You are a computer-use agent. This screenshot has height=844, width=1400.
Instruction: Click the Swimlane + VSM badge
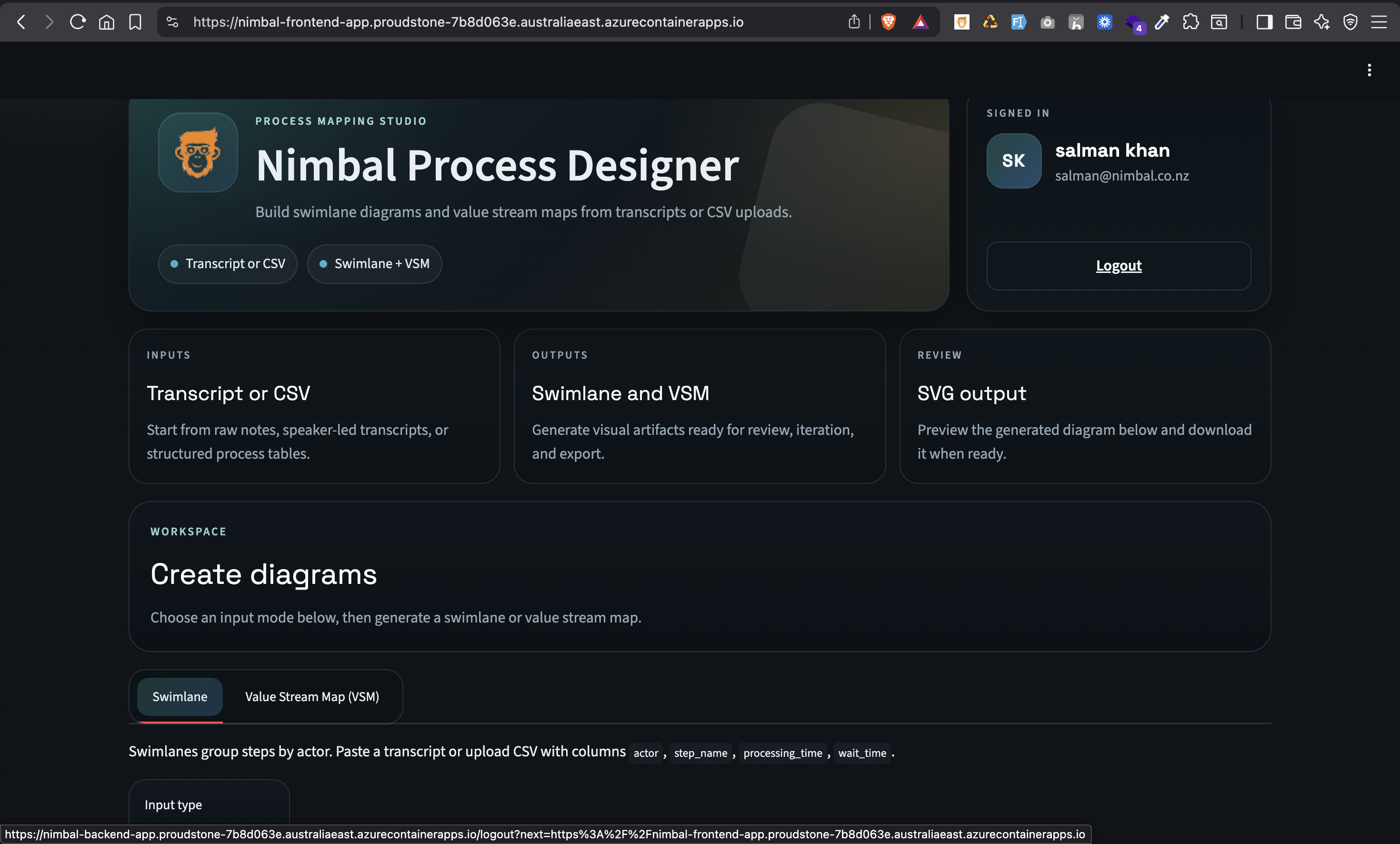click(x=374, y=264)
